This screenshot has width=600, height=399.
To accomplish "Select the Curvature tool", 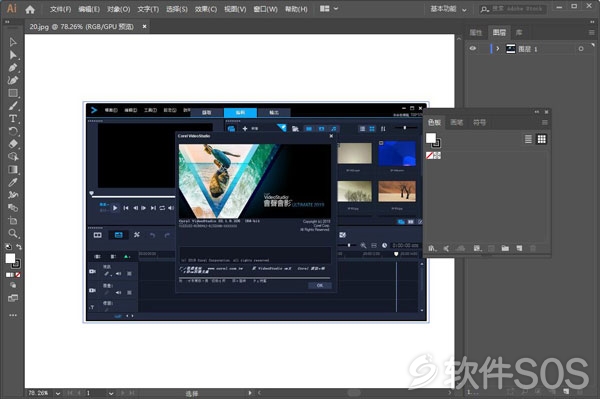I will tap(13, 80).
